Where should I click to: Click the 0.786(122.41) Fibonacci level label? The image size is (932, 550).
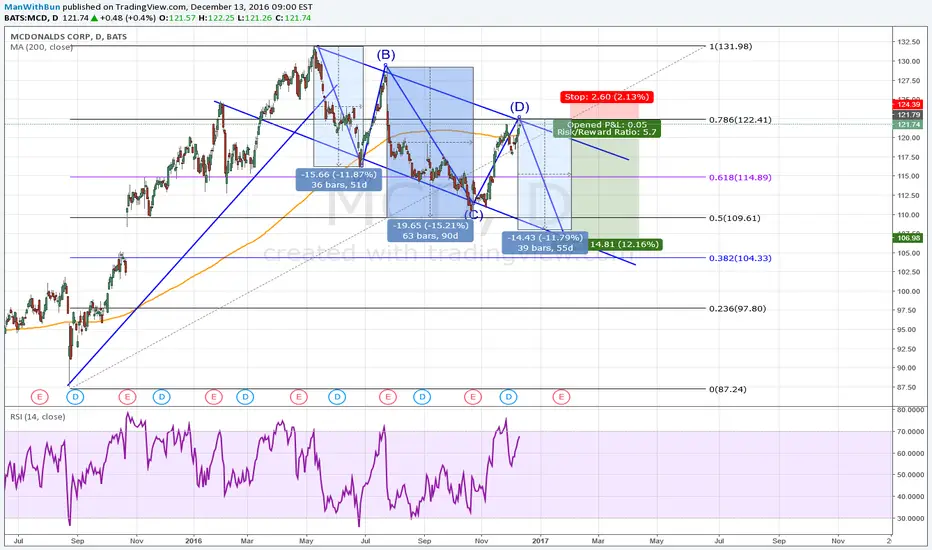(x=740, y=120)
